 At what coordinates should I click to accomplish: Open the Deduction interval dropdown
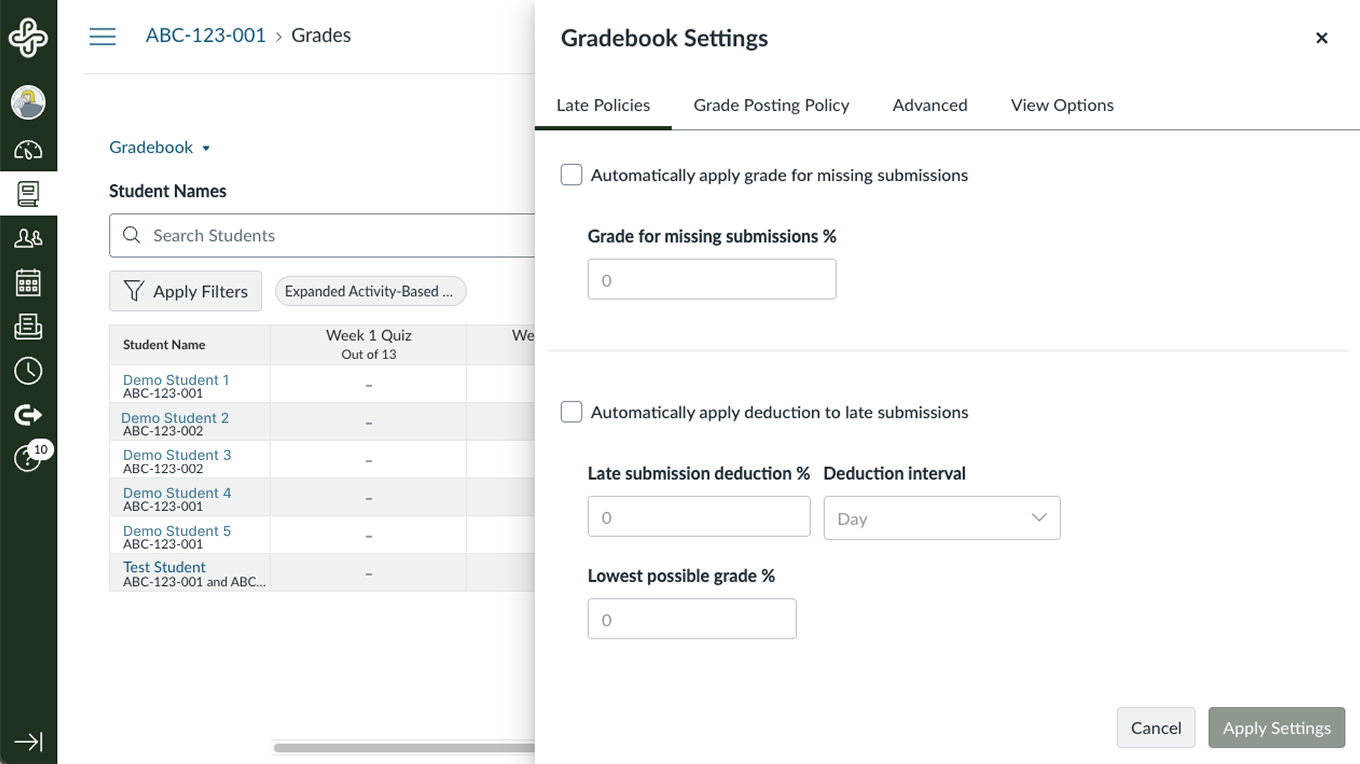coord(941,517)
